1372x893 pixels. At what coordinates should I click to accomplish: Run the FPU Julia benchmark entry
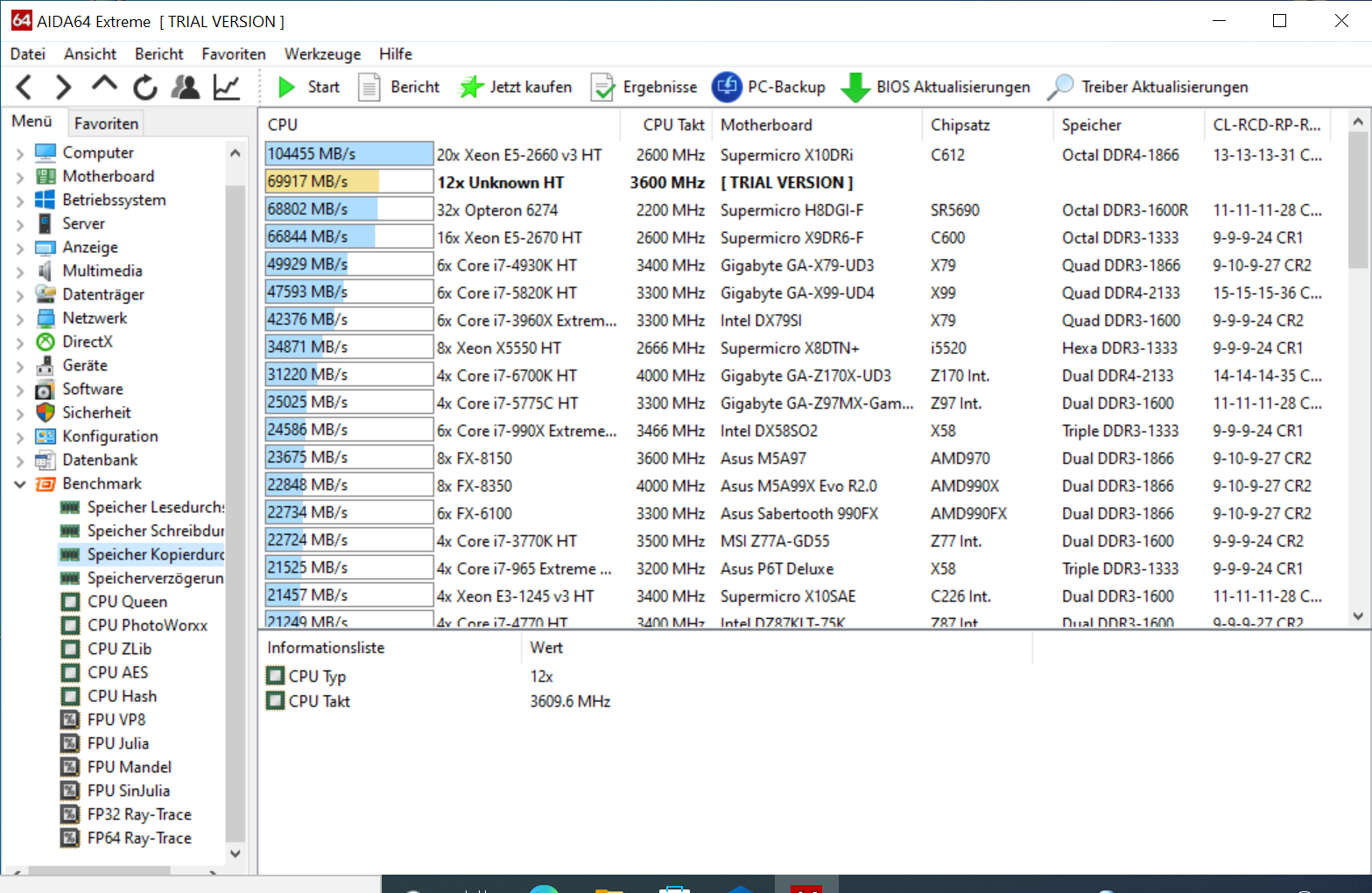(118, 742)
